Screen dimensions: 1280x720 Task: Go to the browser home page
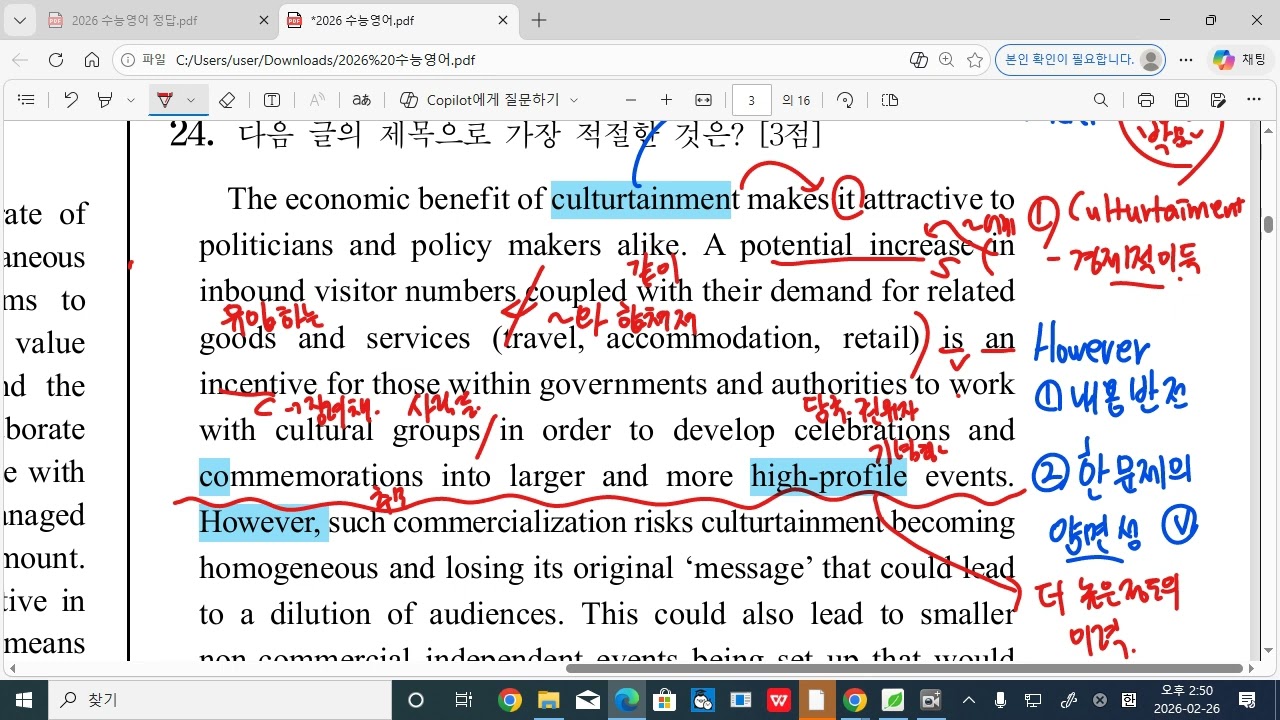click(92, 60)
